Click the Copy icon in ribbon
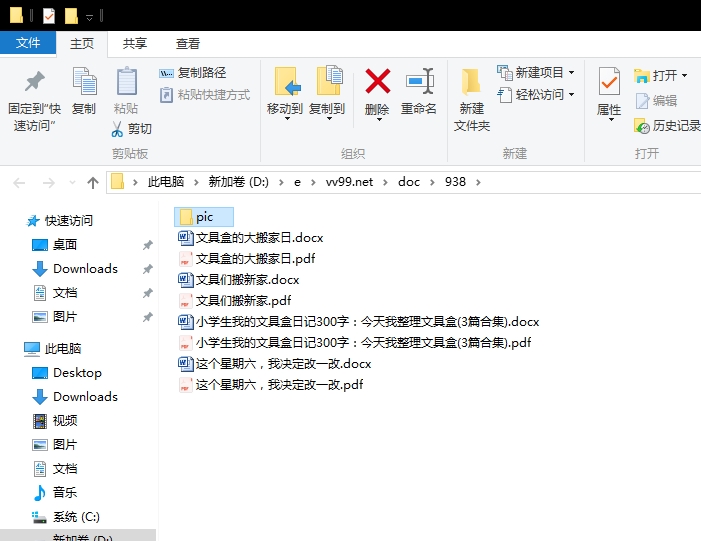 [x=84, y=81]
